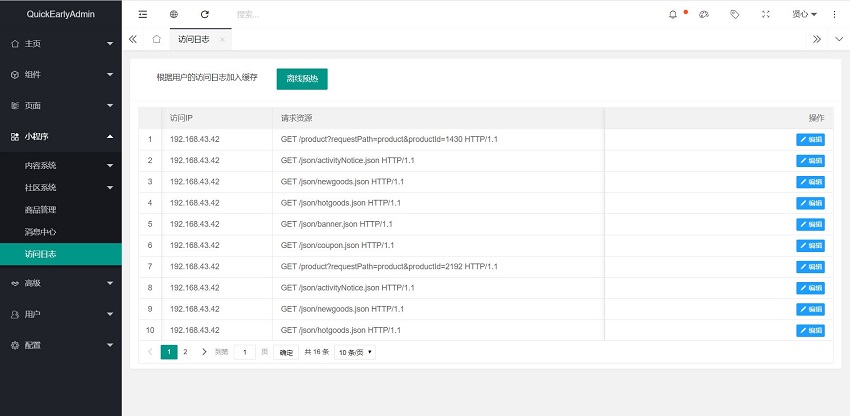Expand the 内容系统 submenu
Image resolution: width=850 pixels, height=416 pixels.
61,165
